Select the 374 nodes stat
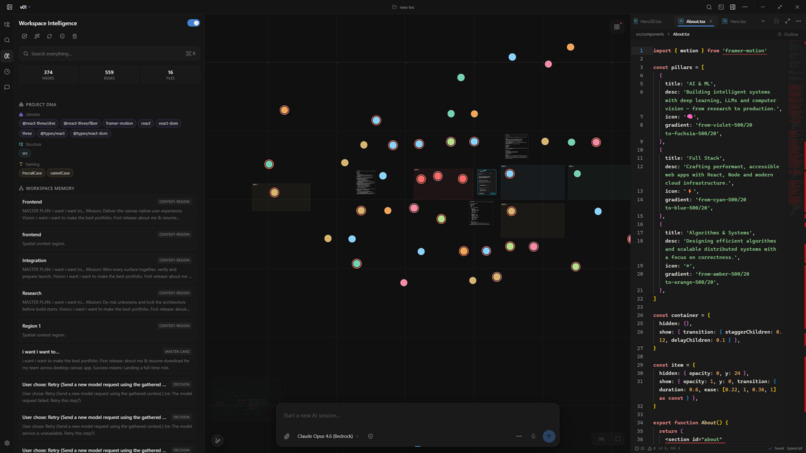This screenshot has height=453, width=806. [48, 75]
